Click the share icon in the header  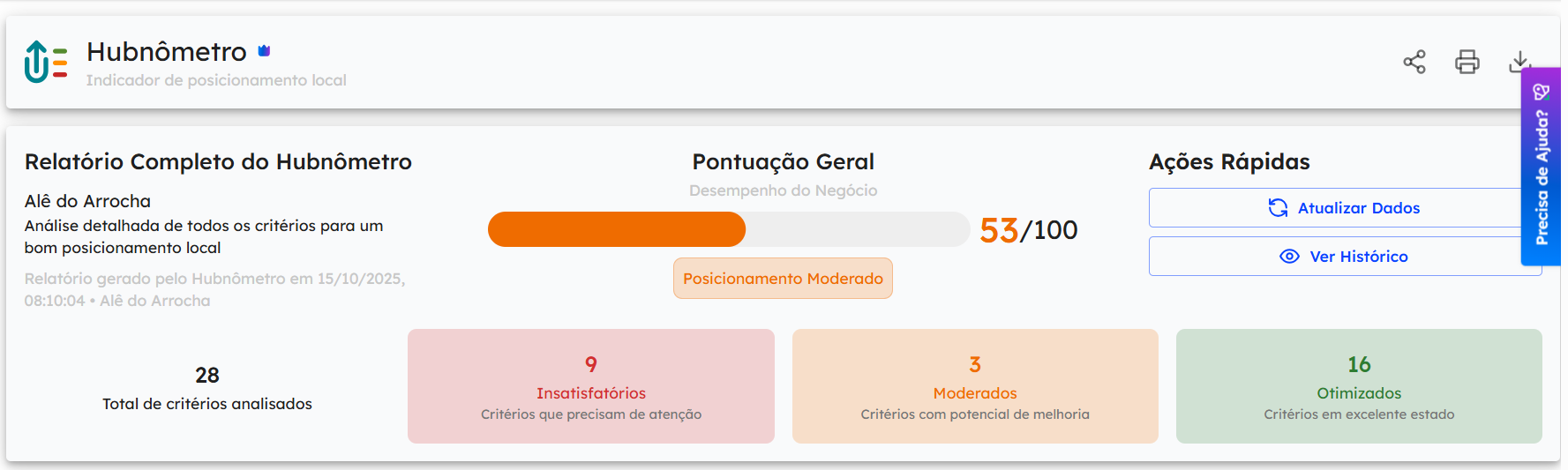pos(1414,62)
